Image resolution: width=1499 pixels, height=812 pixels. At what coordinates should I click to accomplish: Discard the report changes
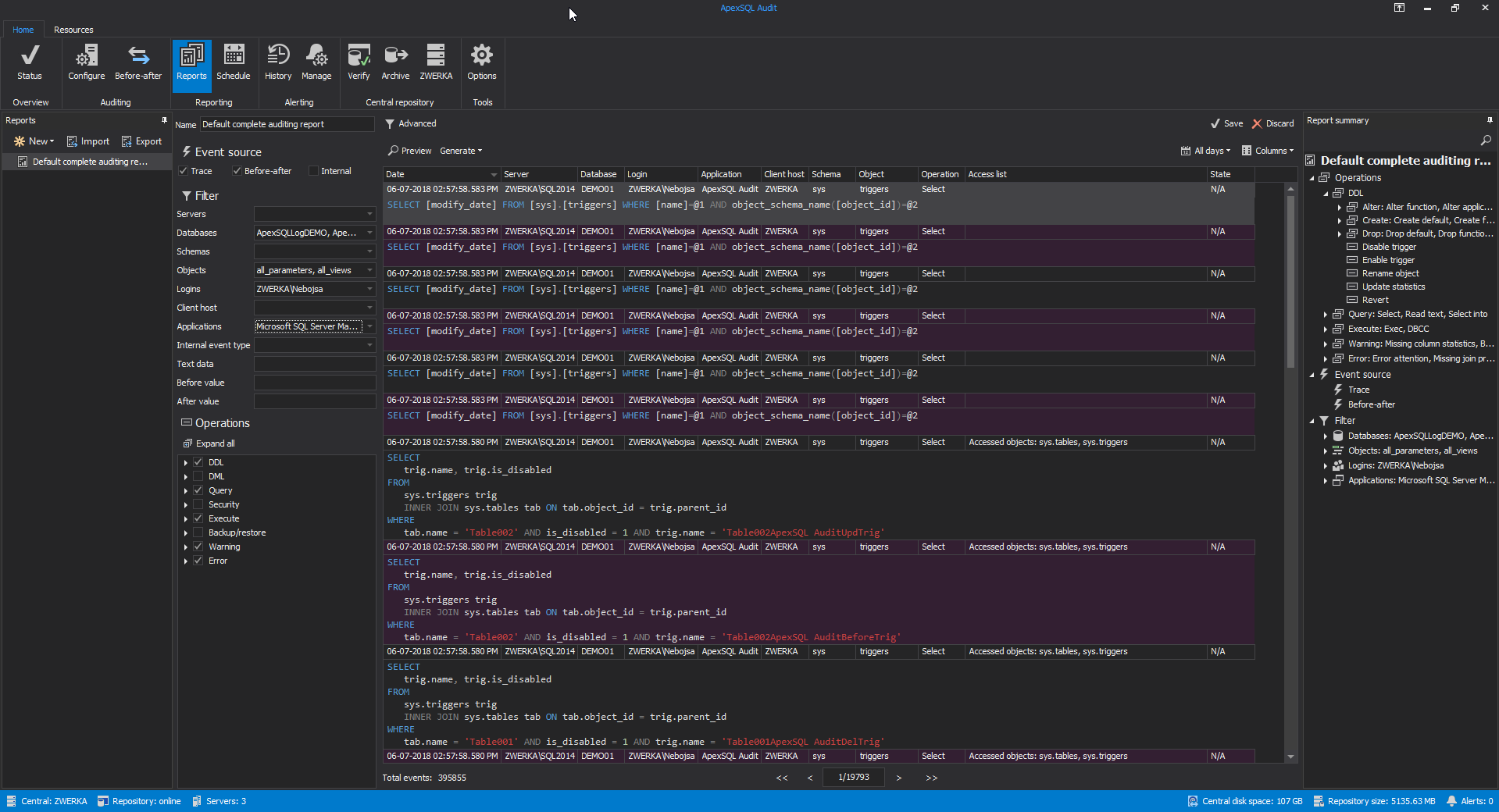click(x=1273, y=123)
